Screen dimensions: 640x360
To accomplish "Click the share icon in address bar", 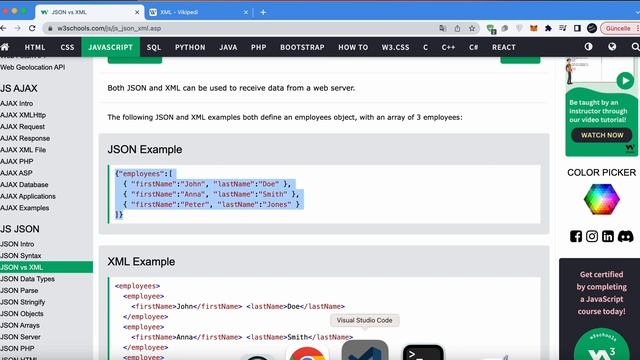I will coord(457,28).
